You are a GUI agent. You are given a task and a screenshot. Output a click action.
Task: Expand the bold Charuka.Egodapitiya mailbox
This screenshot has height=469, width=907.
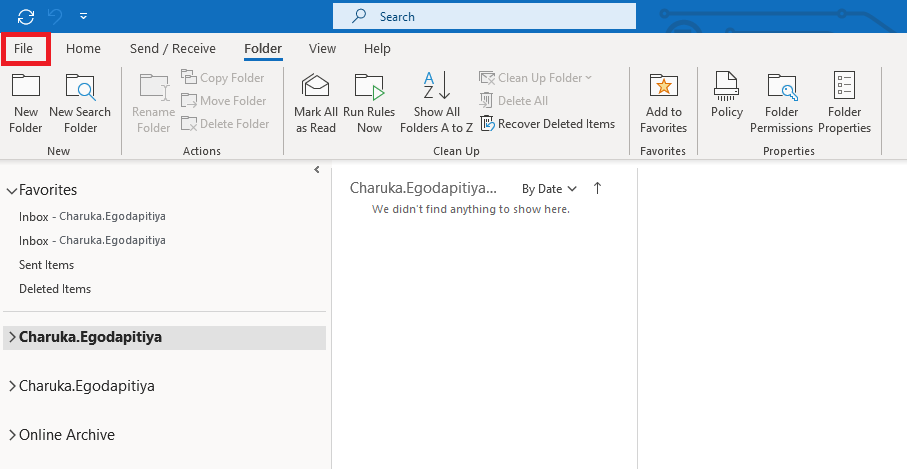[x=12, y=337]
